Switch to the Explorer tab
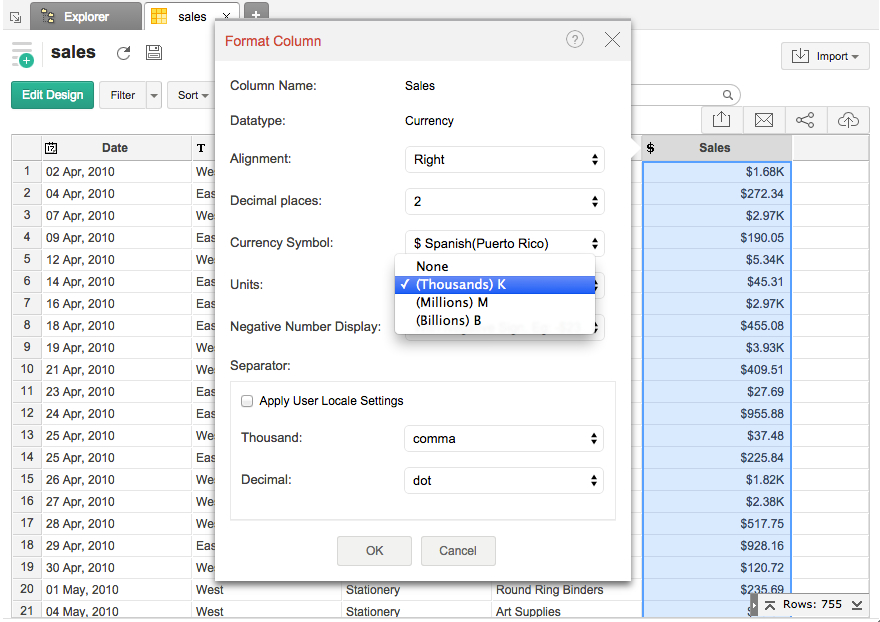880x622 pixels. [x=86, y=17]
